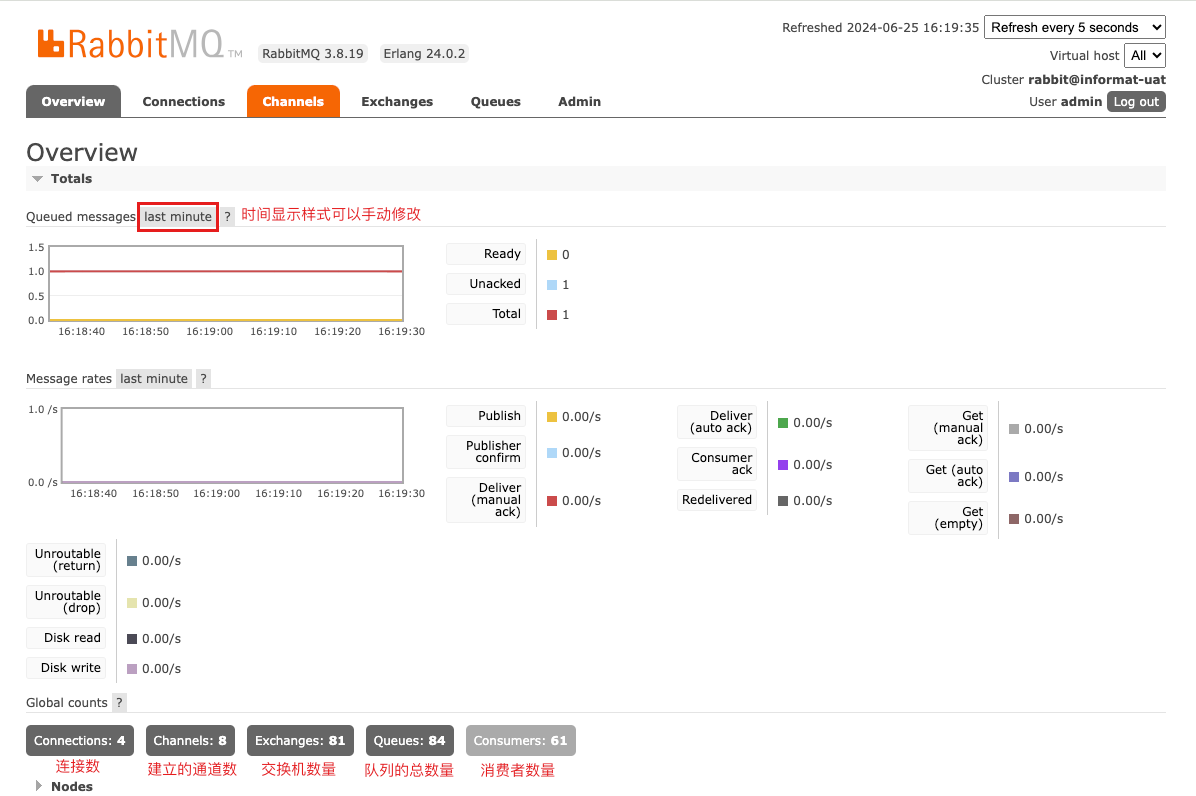1196x796 pixels.
Task: Open the Refresh every 5 seconds dropdown
Action: [x=1075, y=27]
